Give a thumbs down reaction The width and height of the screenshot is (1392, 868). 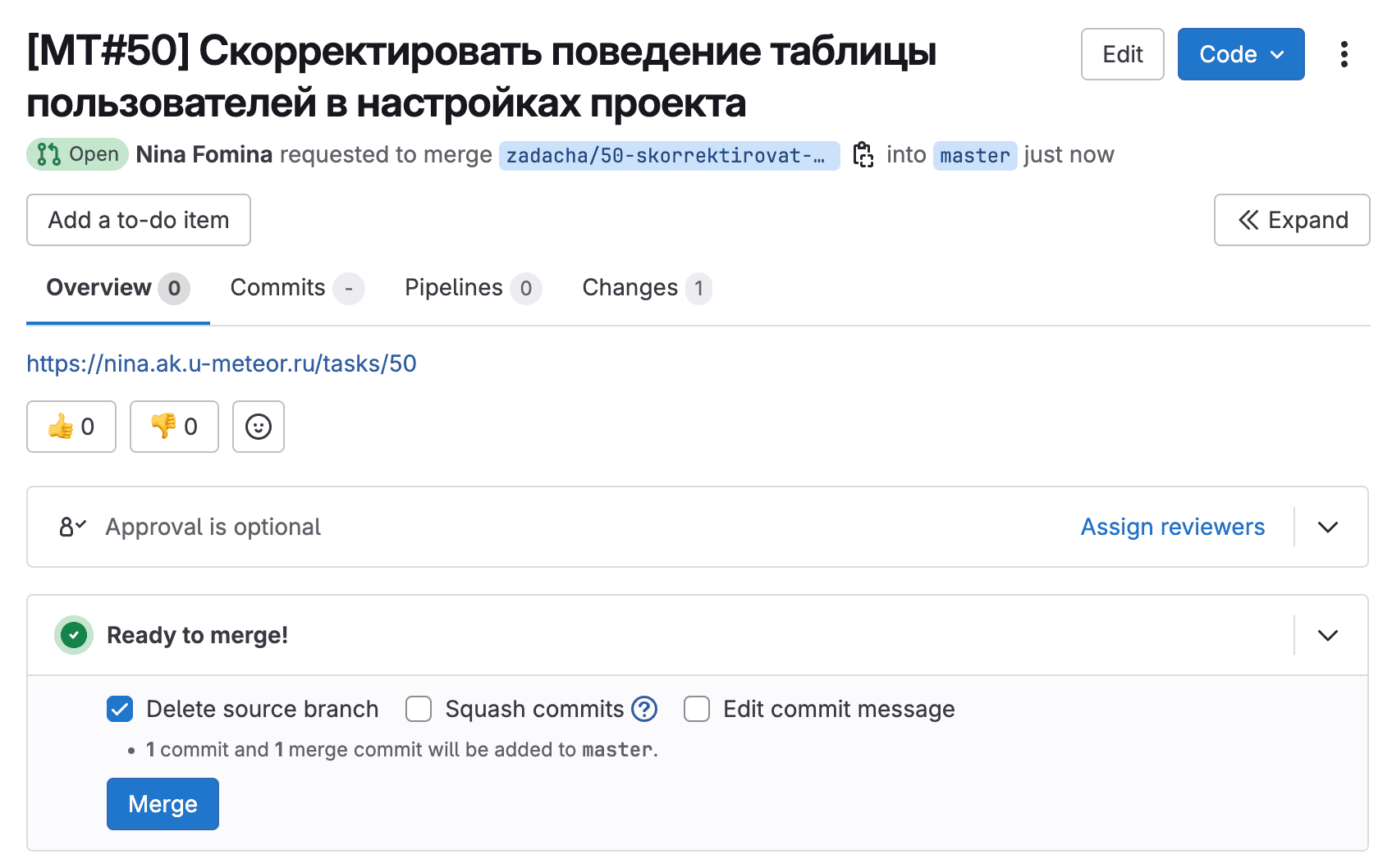[x=174, y=427]
